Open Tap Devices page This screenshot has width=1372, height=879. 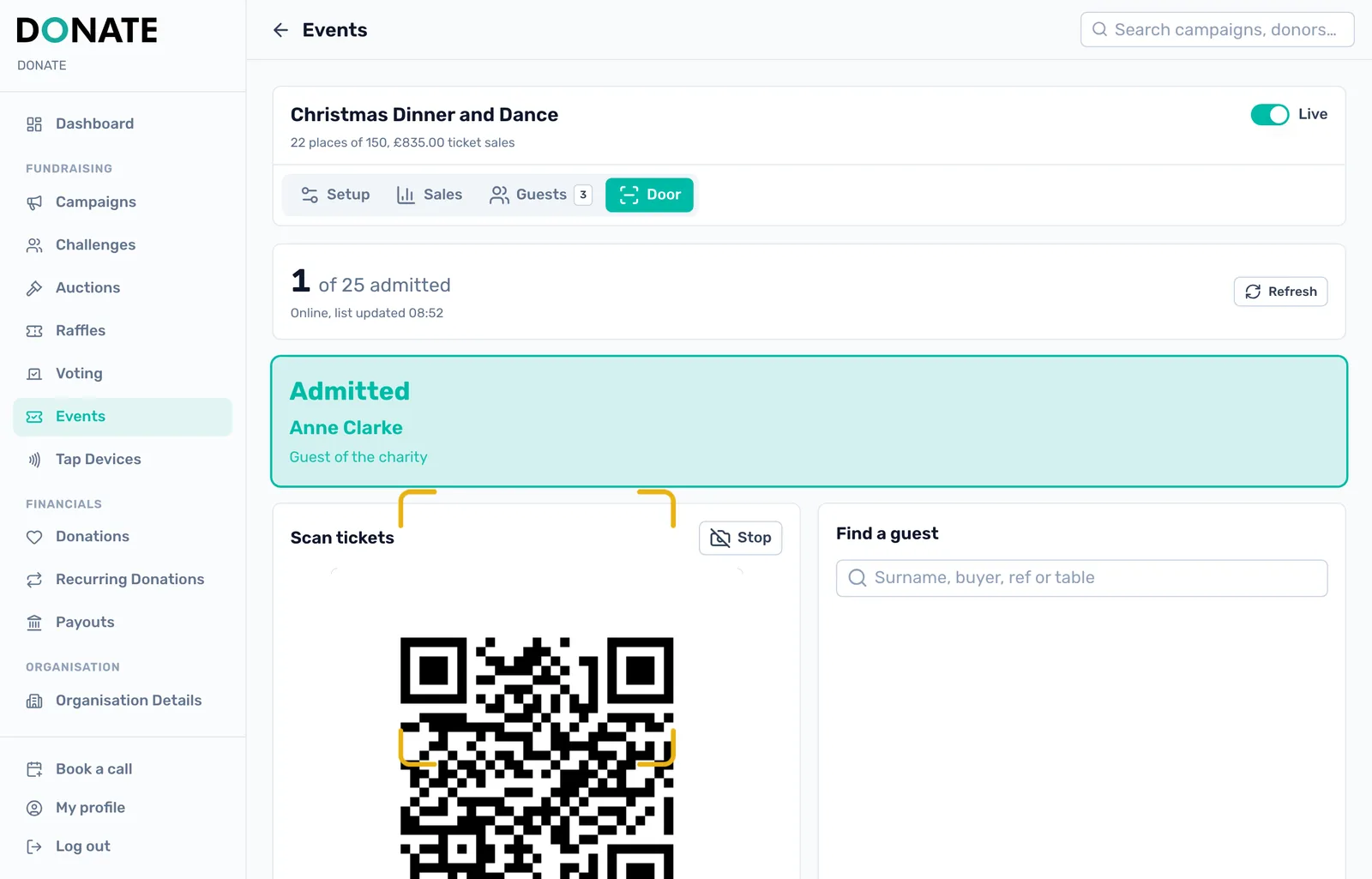tap(123, 460)
